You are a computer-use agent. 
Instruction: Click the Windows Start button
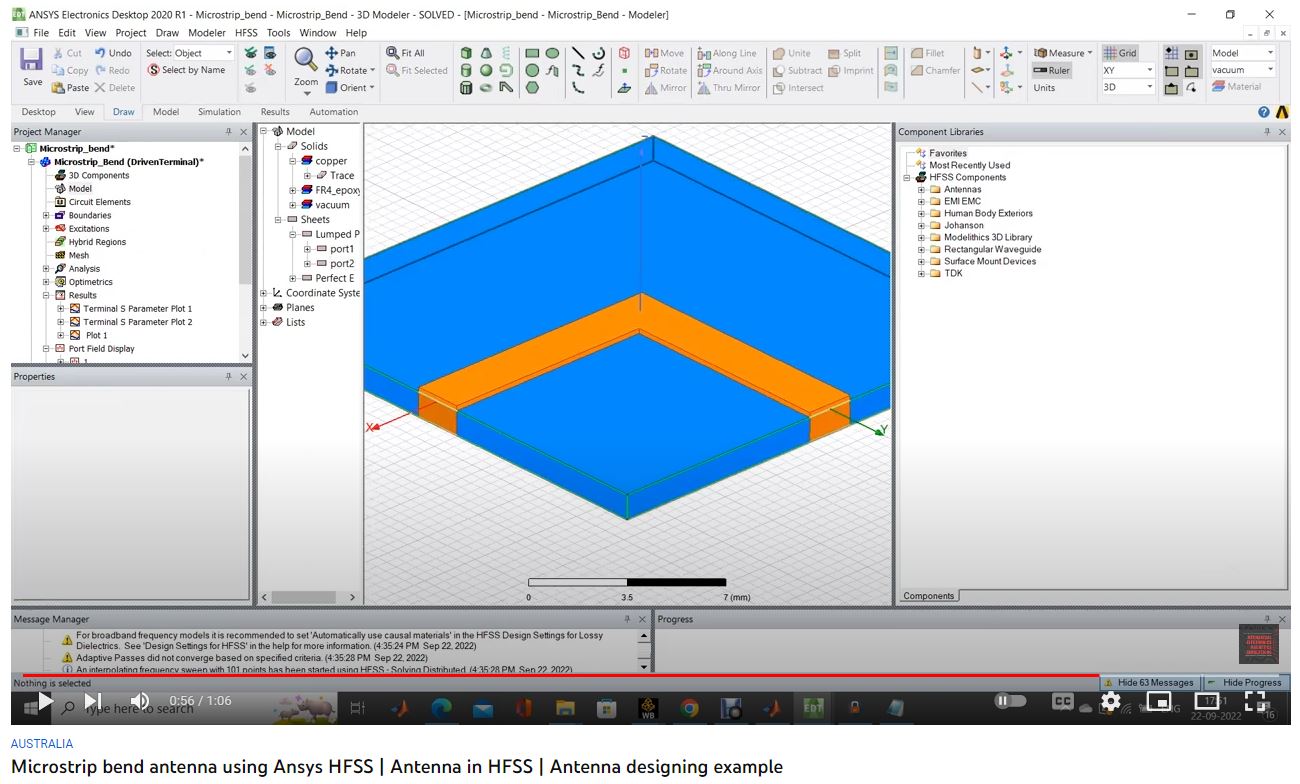click(29, 707)
